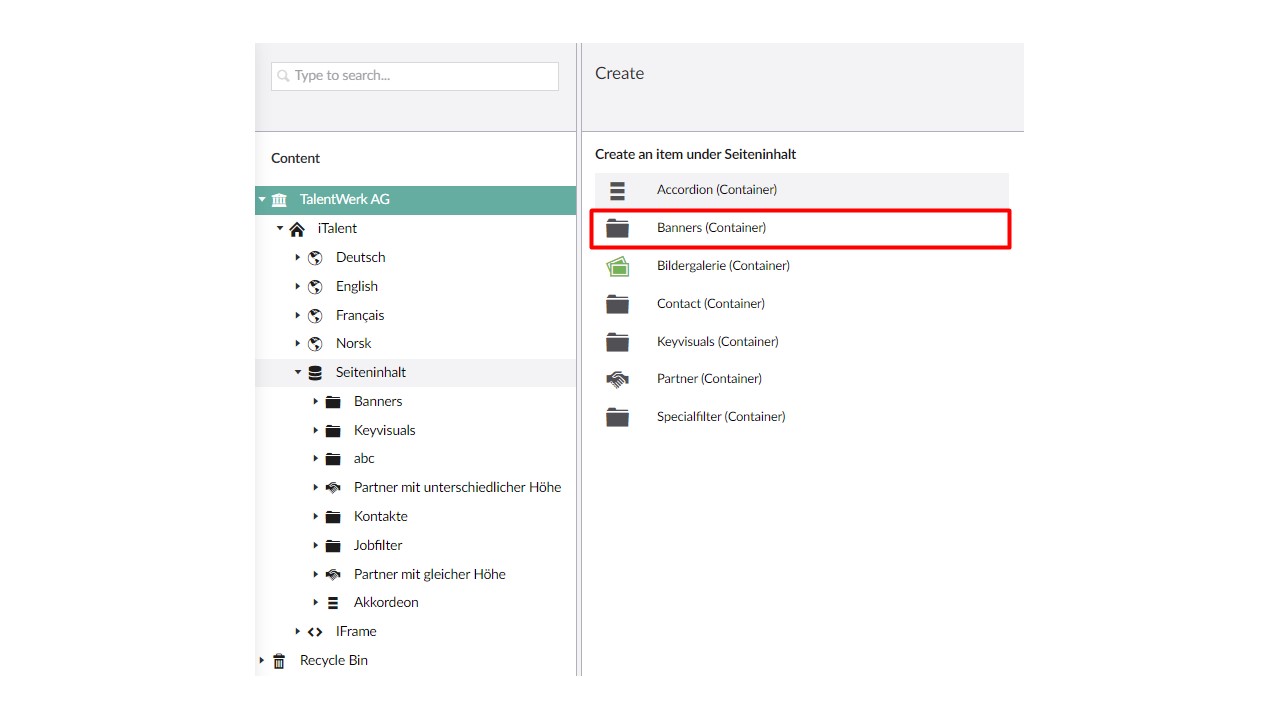Click the list icon beside Akkordeon
1280x720 pixels.
tap(333, 603)
